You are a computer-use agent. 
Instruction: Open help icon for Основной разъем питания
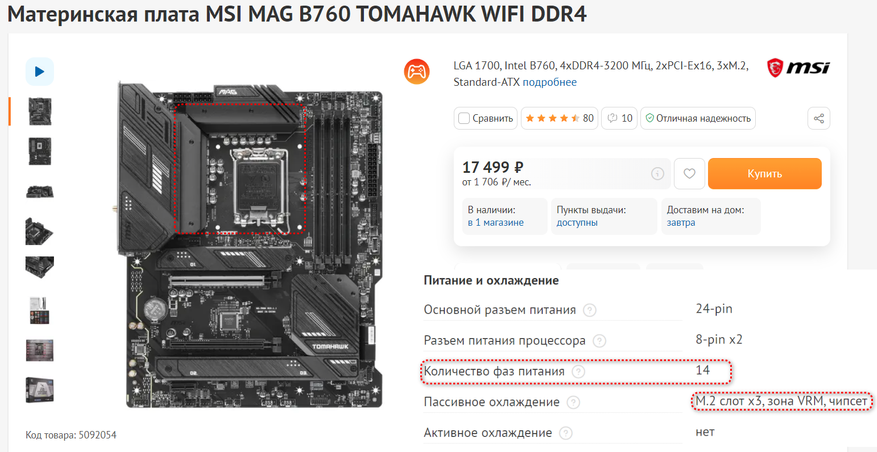click(589, 310)
